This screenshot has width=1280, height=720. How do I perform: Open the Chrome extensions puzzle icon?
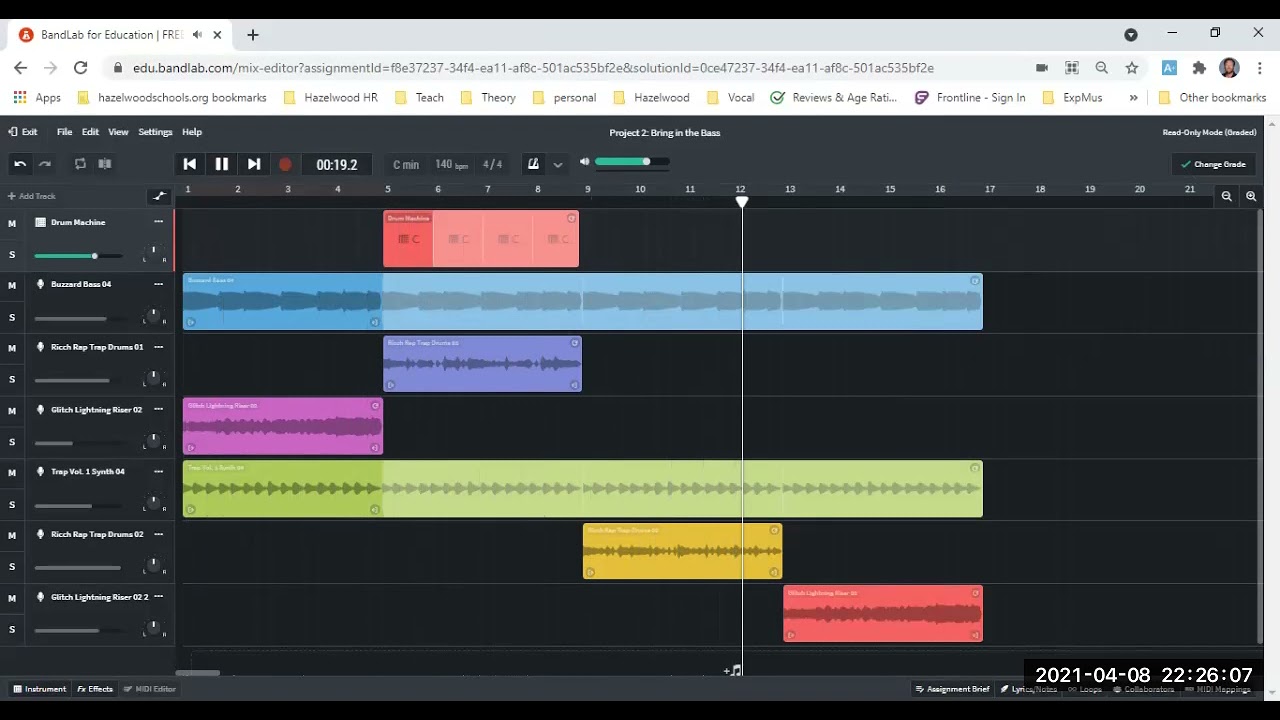pos(1199,67)
